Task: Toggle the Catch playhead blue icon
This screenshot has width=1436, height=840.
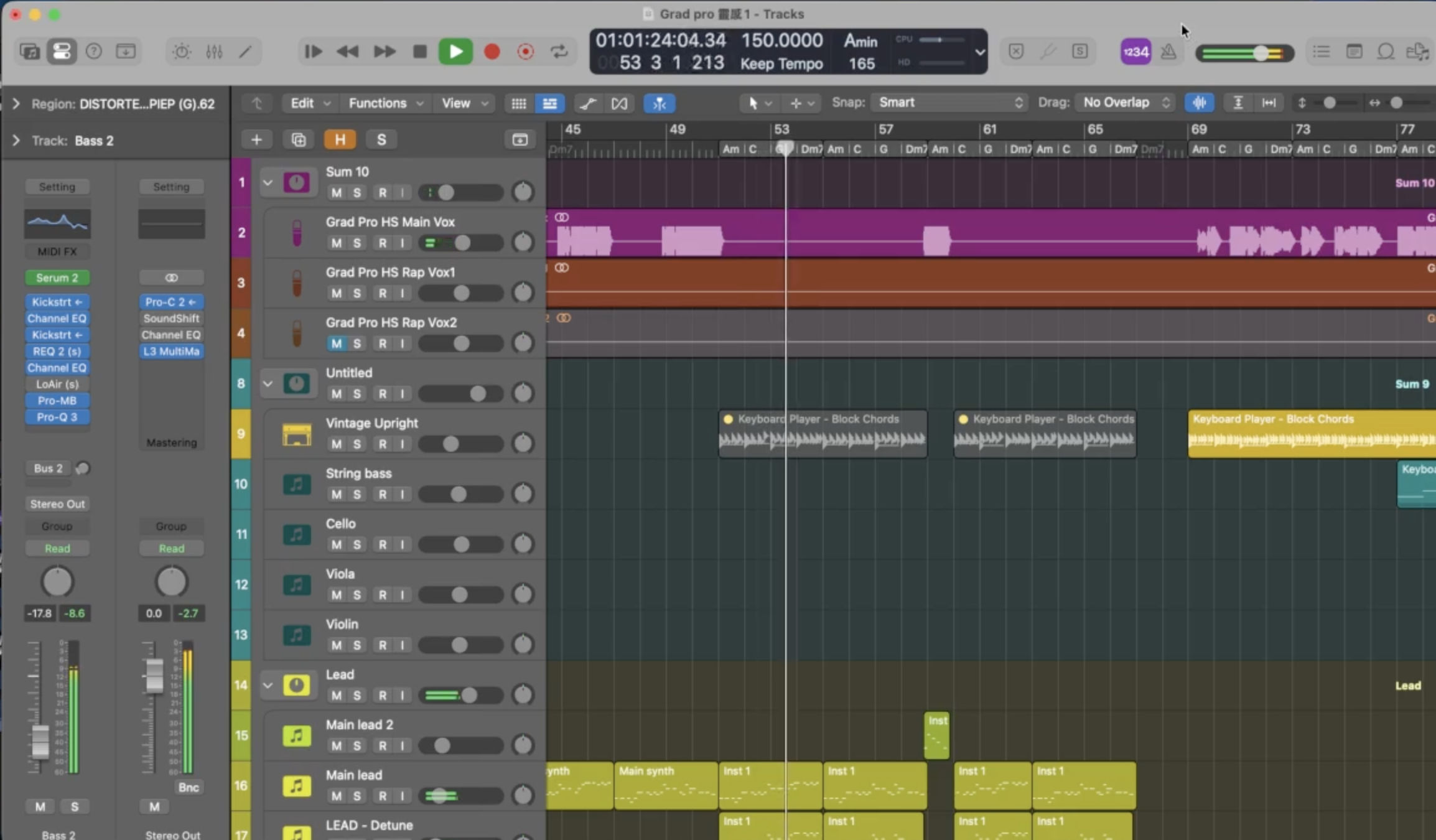Action: click(660, 103)
